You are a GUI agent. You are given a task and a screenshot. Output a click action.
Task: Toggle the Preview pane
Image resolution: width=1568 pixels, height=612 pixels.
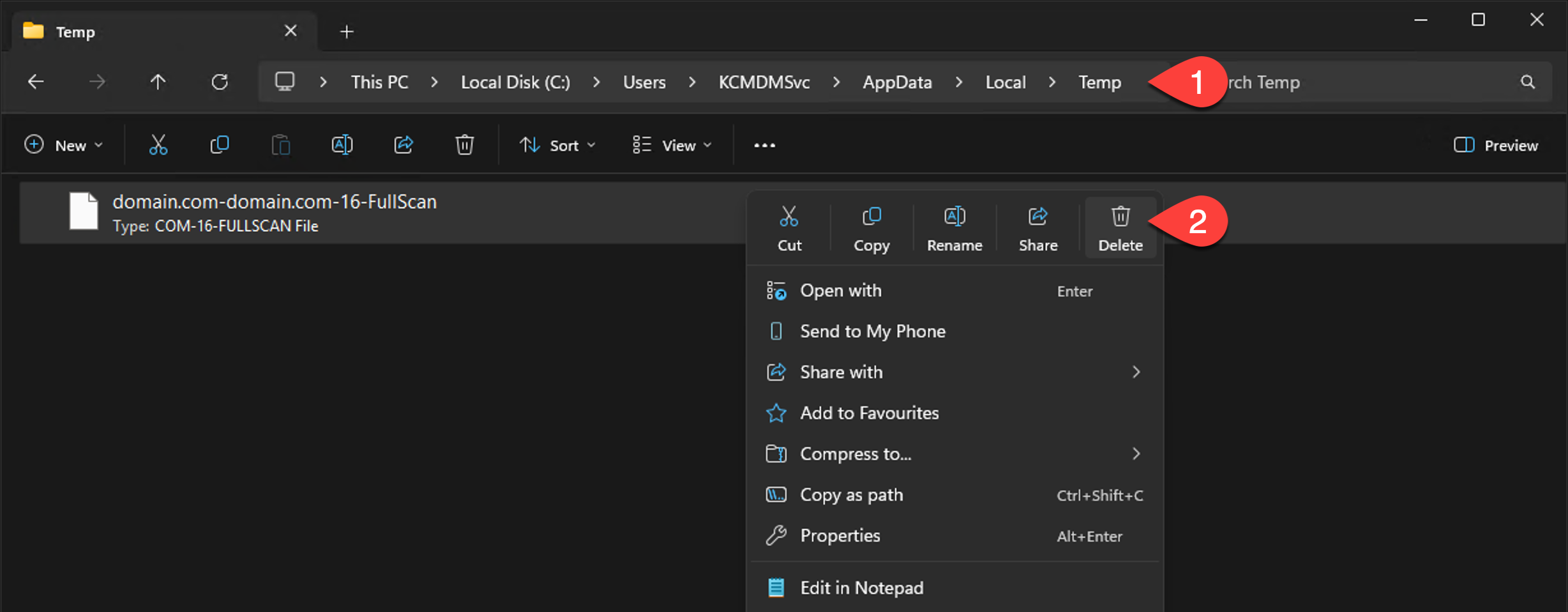point(1495,145)
